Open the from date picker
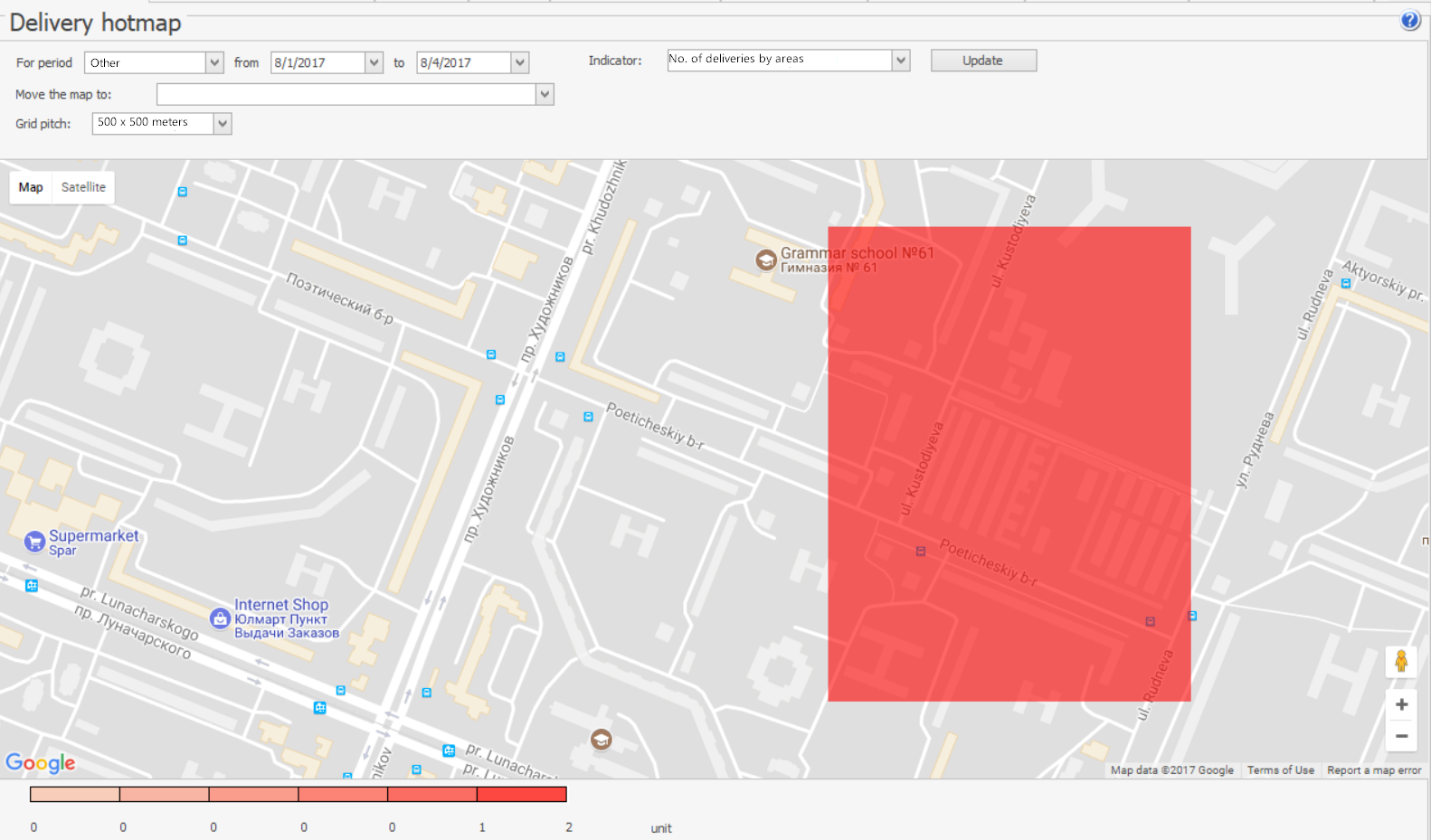 click(x=374, y=62)
